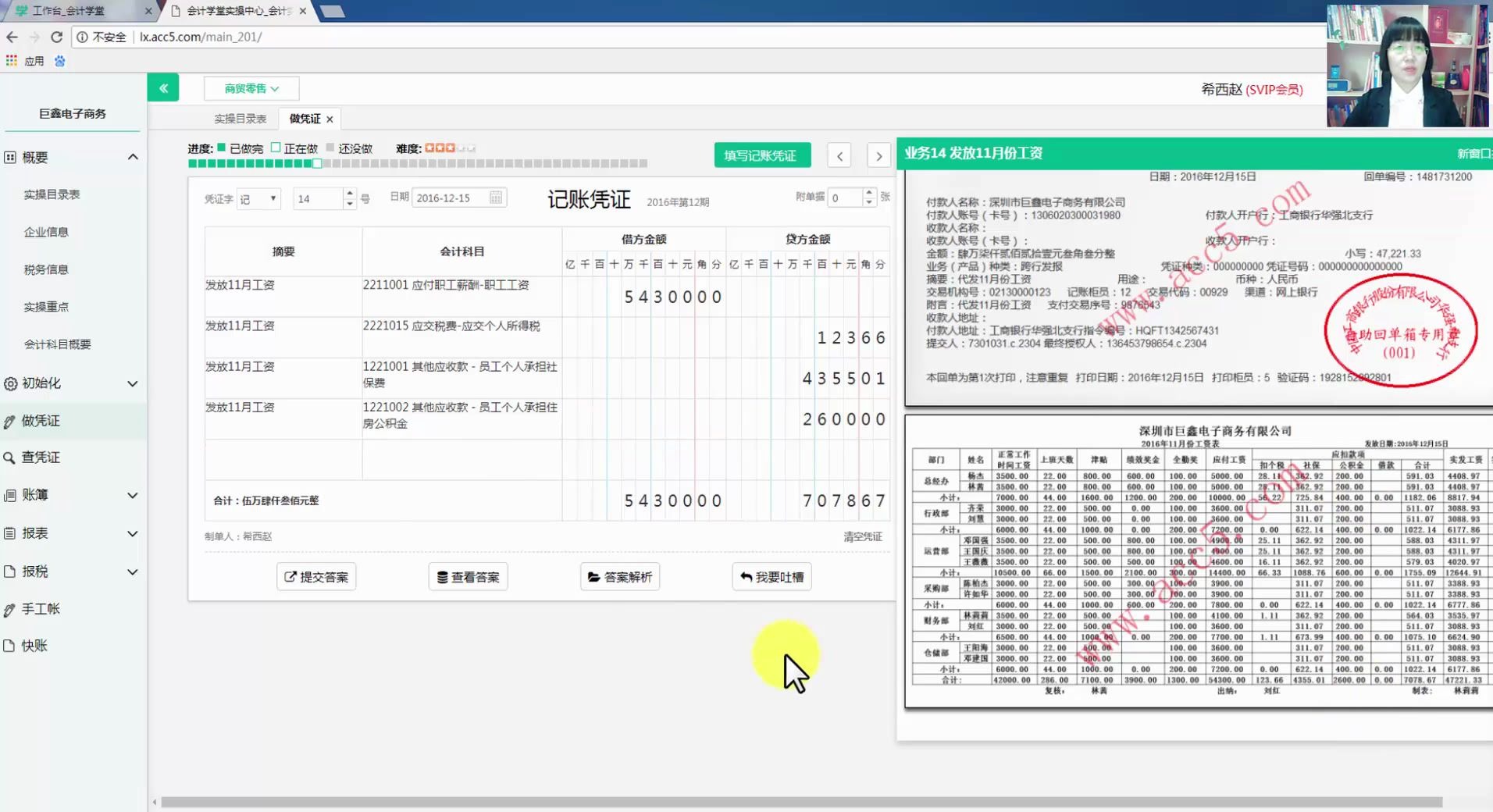
Task: Select the 做凭证 pencil icon in sidebar
Action: (9, 420)
